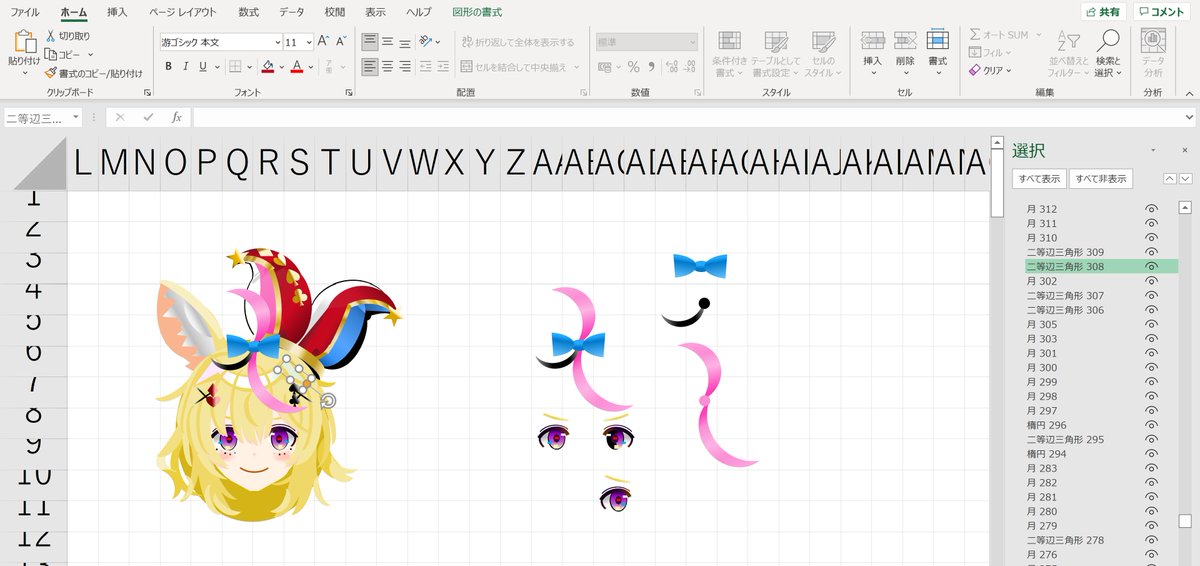
Task: Center text horizontally
Action: coord(387,67)
